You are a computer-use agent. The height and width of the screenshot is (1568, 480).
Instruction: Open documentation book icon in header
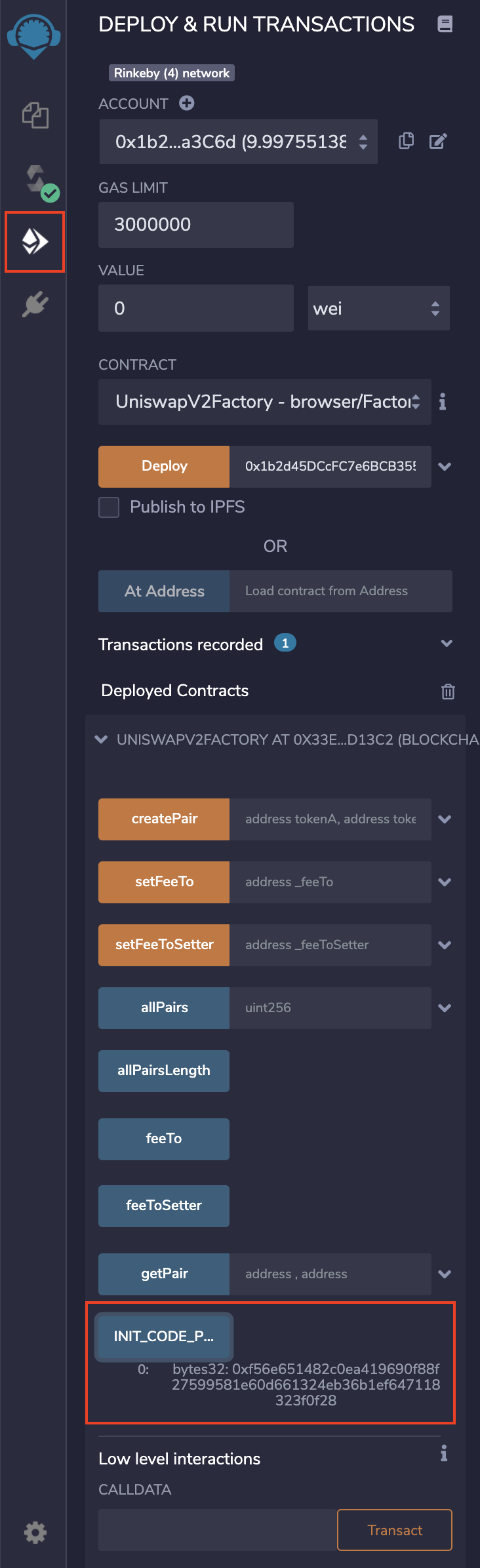pos(445,24)
